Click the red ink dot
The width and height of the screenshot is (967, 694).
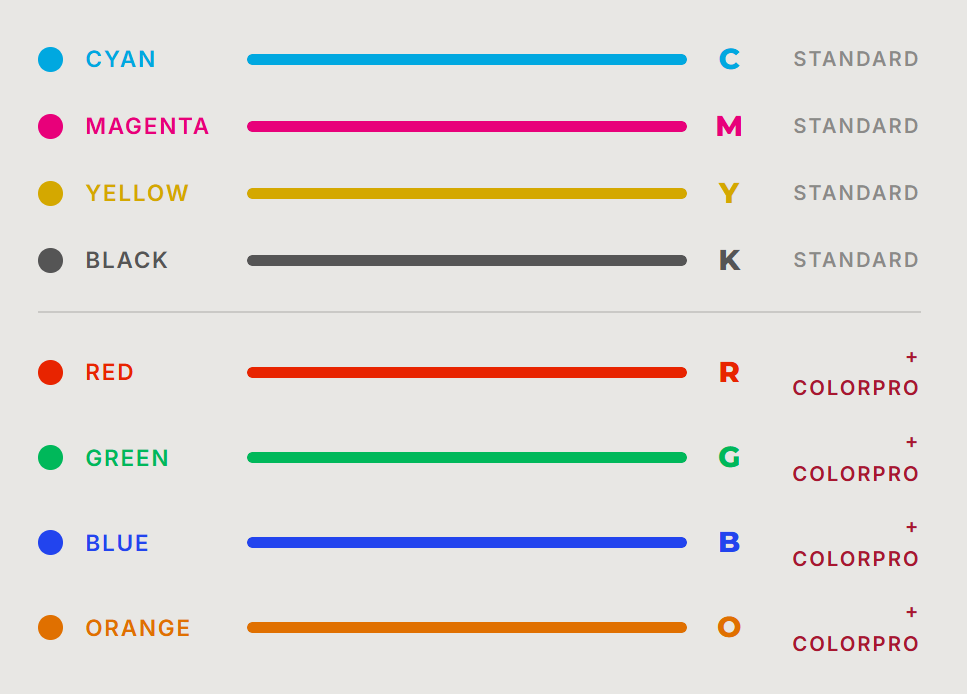coord(50,372)
